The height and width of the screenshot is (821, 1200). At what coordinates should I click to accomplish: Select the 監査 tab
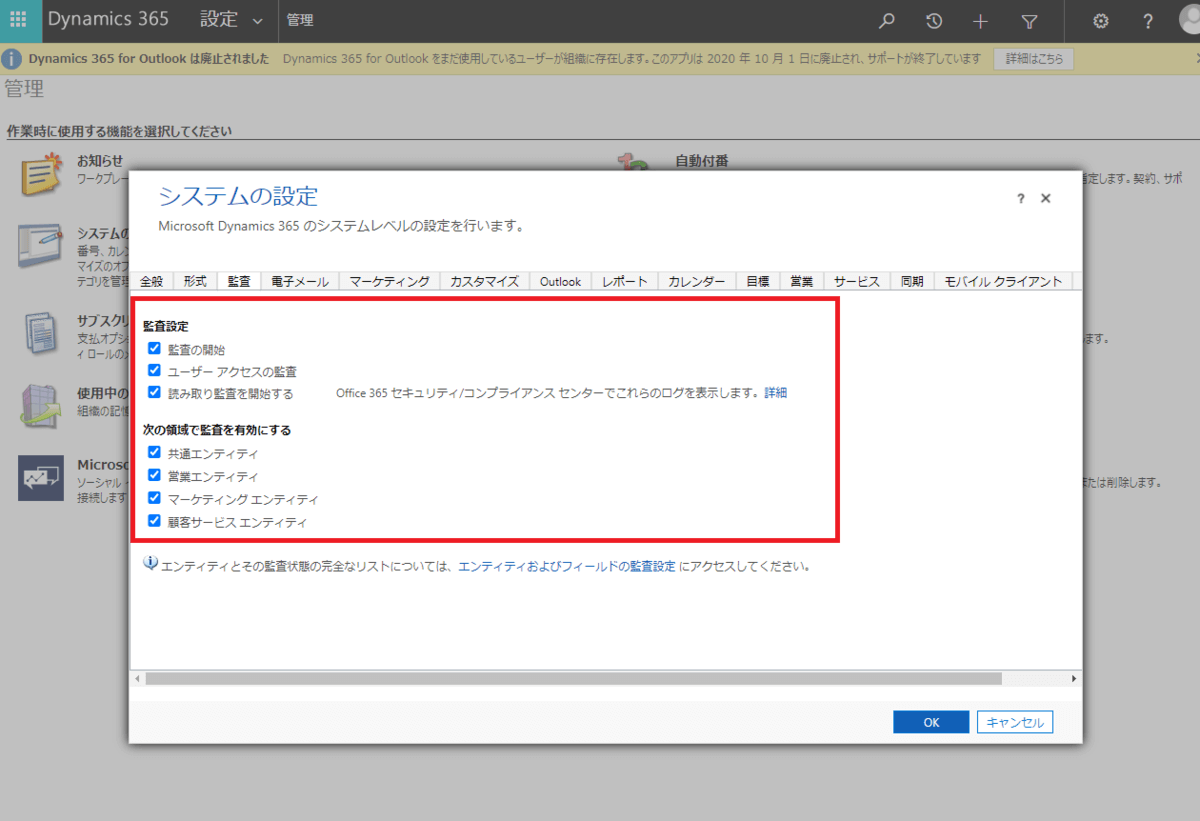(239, 281)
